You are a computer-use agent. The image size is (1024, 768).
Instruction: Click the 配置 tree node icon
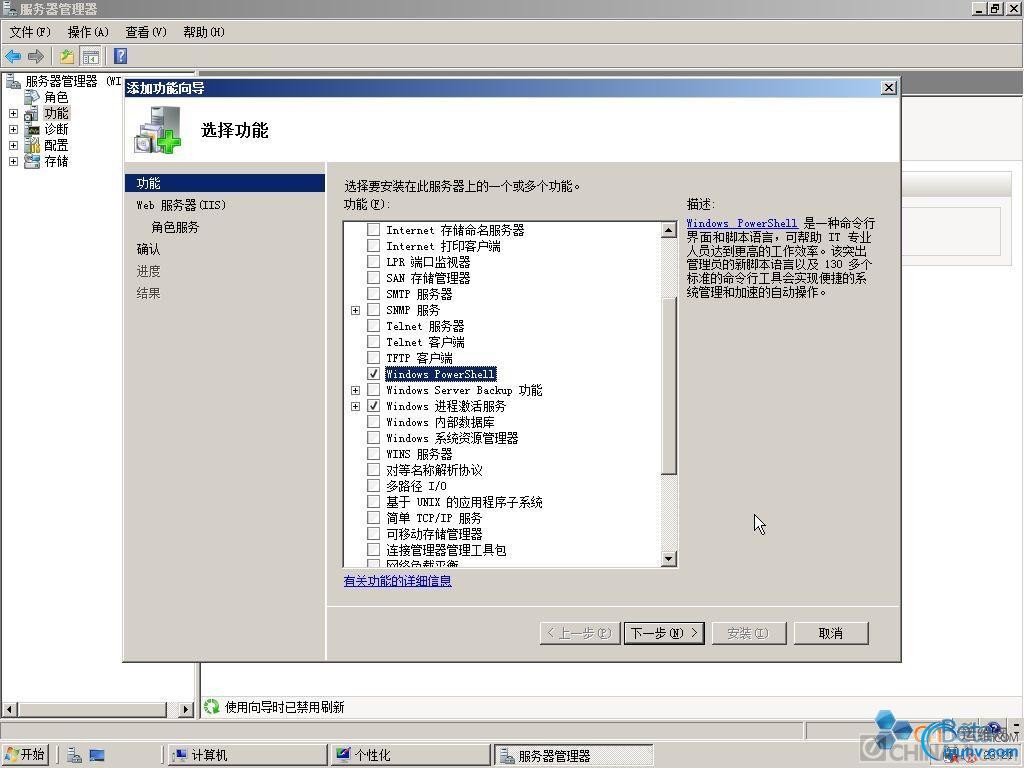pyautogui.click(x=31, y=146)
